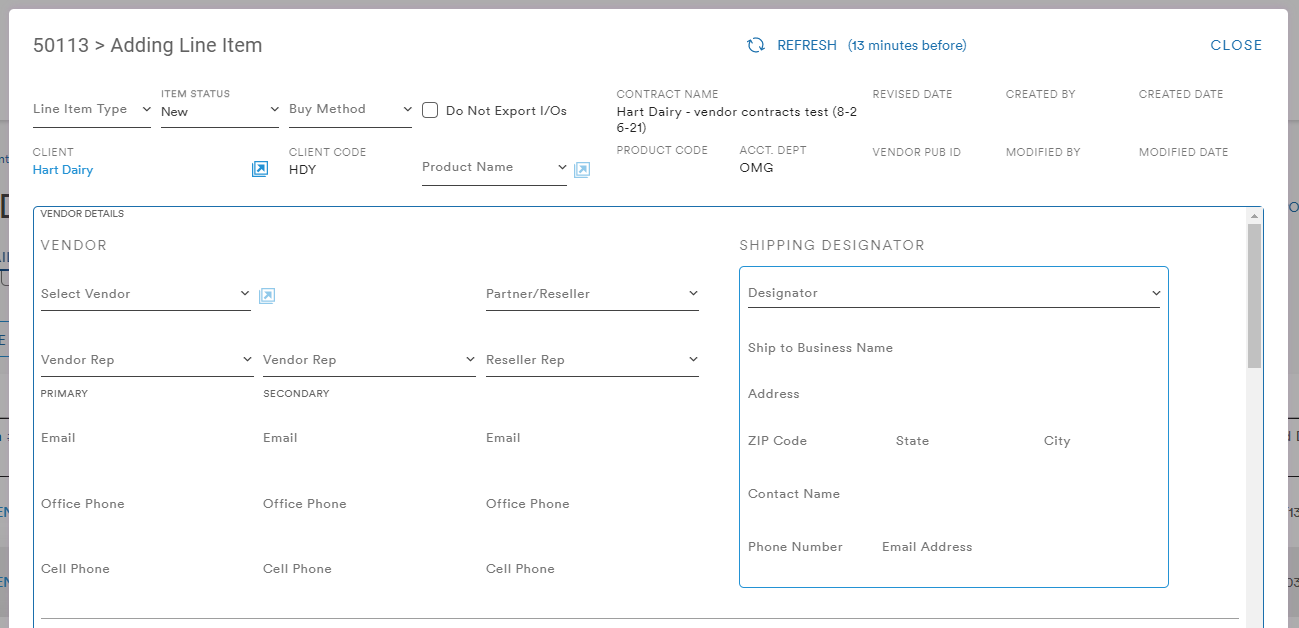Toggle Do Not Export I/Os checkbox

coord(430,110)
